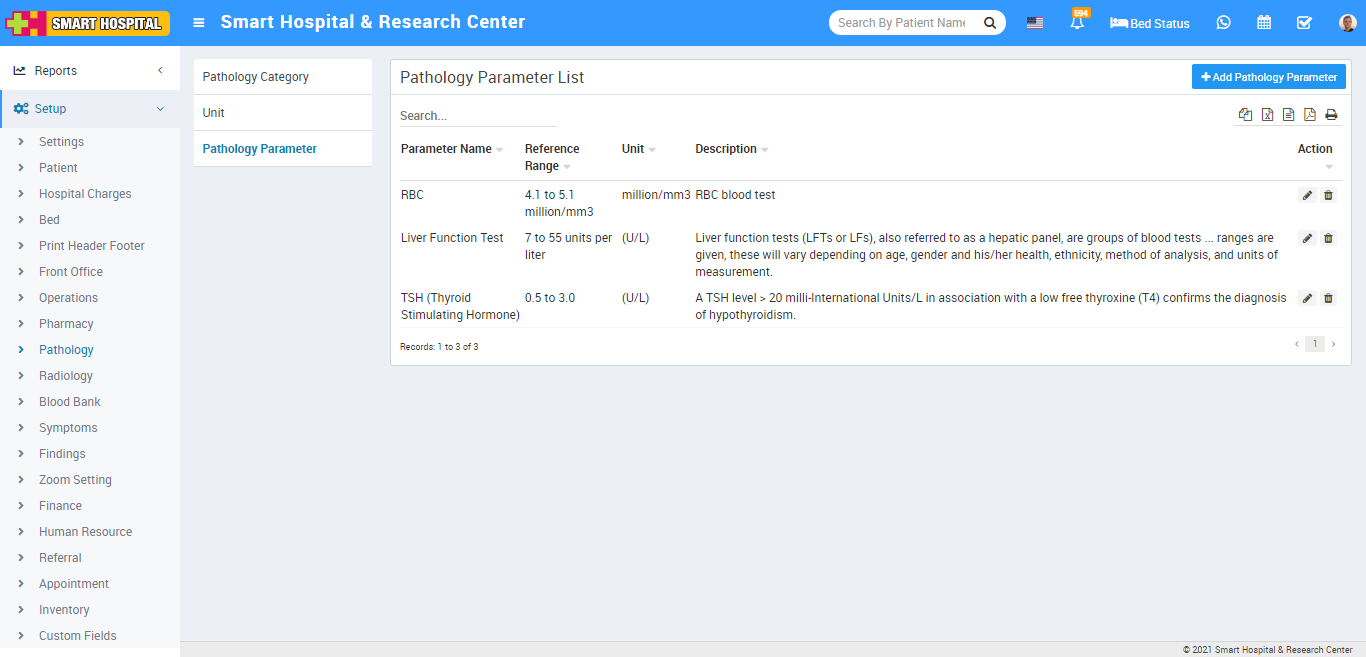Open the notifications bell icon
1366x657 pixels.
pos(1077,23)
